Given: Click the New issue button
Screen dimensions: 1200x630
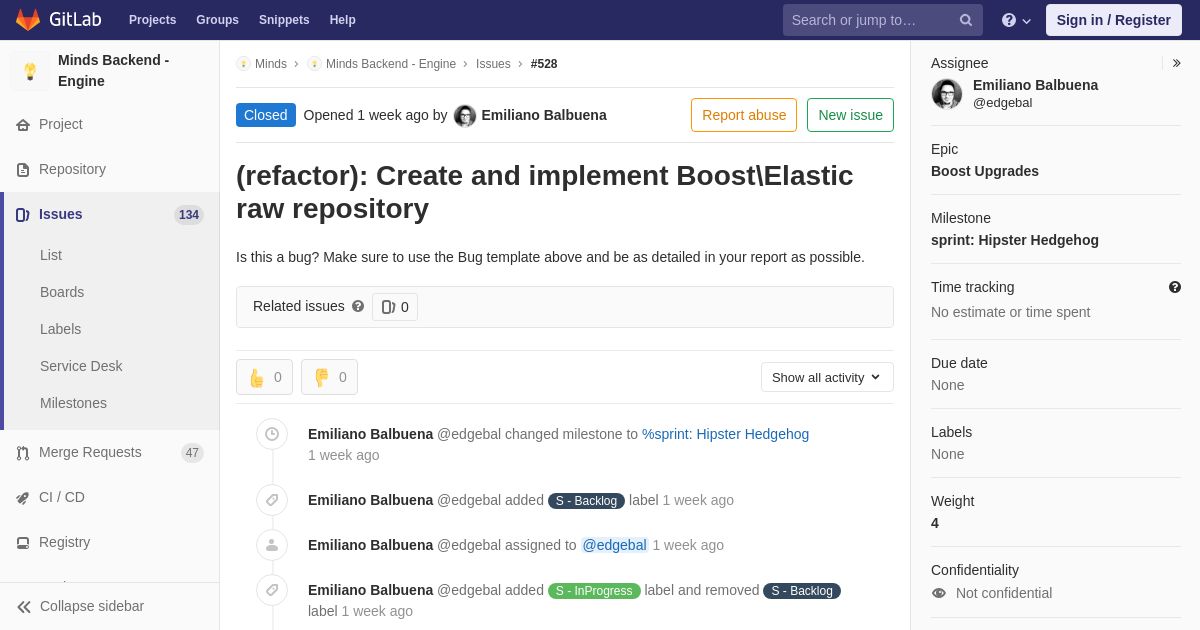Looking at the screenshot, I should (x=850, y=115).
